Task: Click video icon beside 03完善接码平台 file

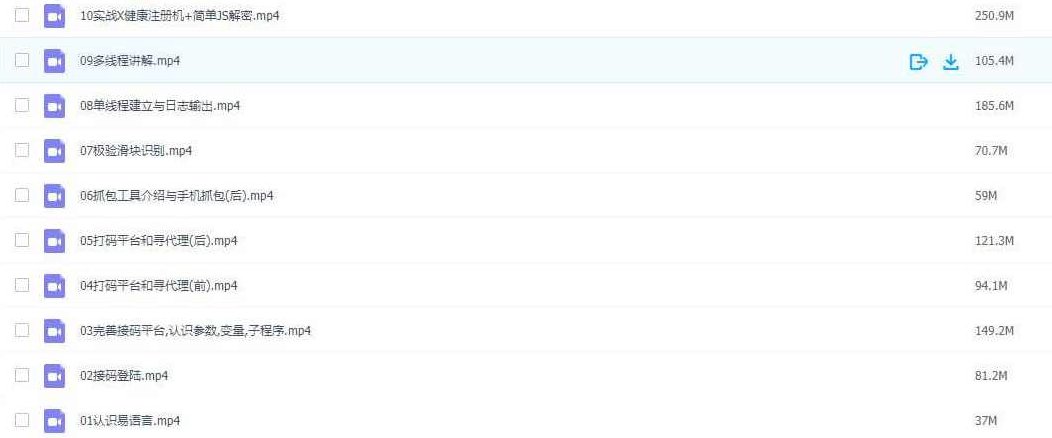Action: (x=54, y=331)
